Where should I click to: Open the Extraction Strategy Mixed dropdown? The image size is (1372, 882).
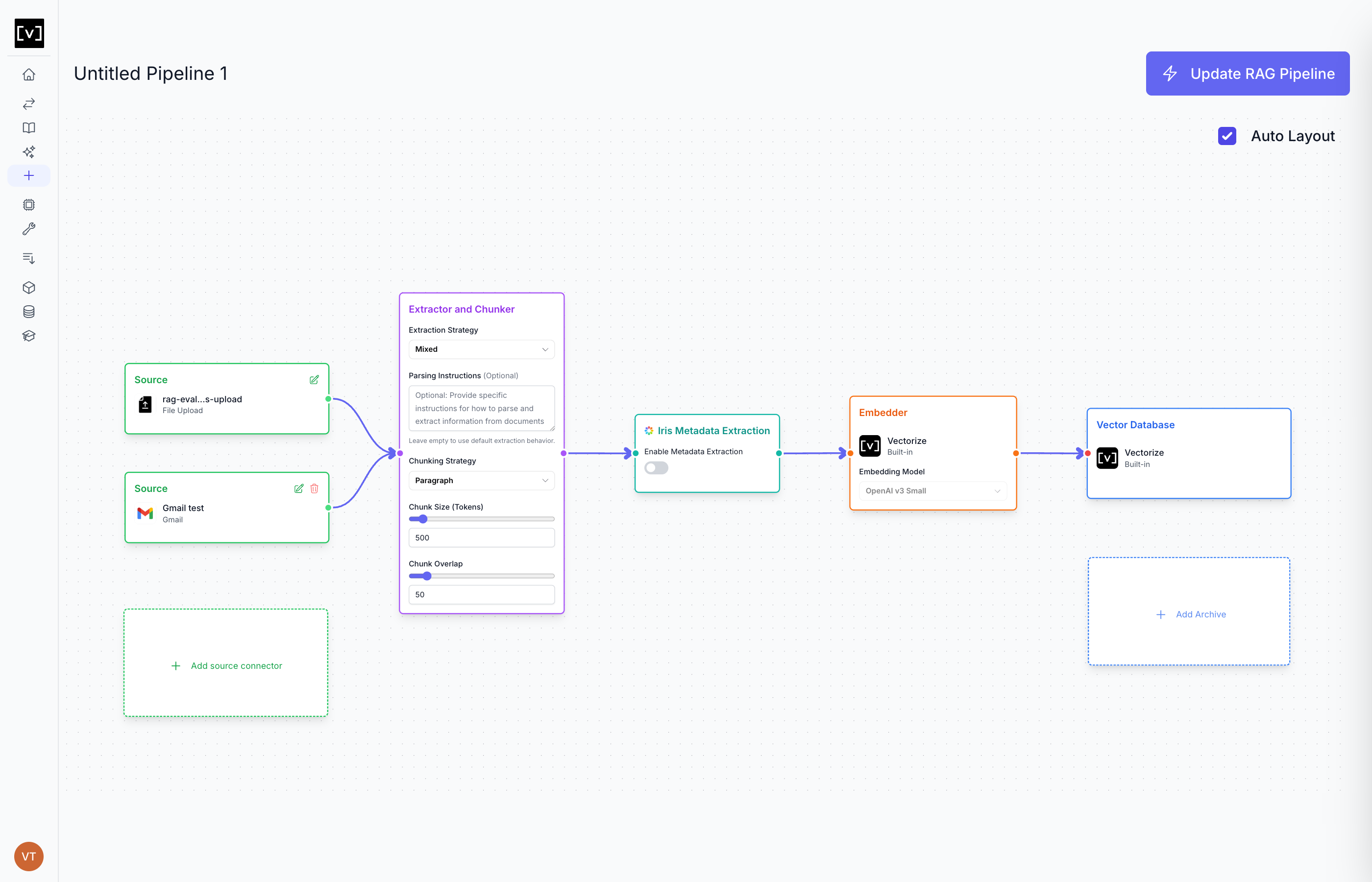481,349
